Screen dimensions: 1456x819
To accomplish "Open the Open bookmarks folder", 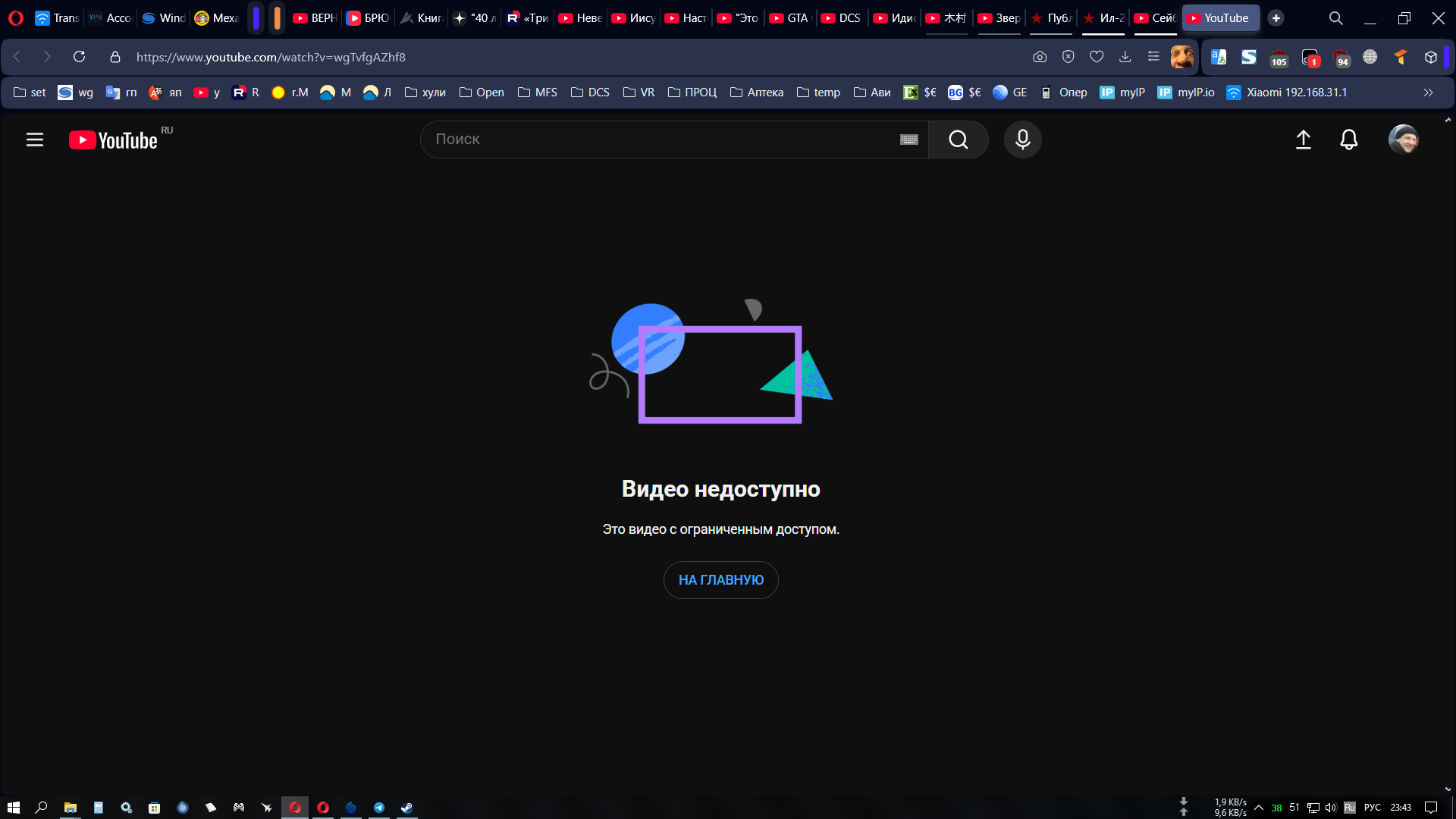I will click(482, 93).
